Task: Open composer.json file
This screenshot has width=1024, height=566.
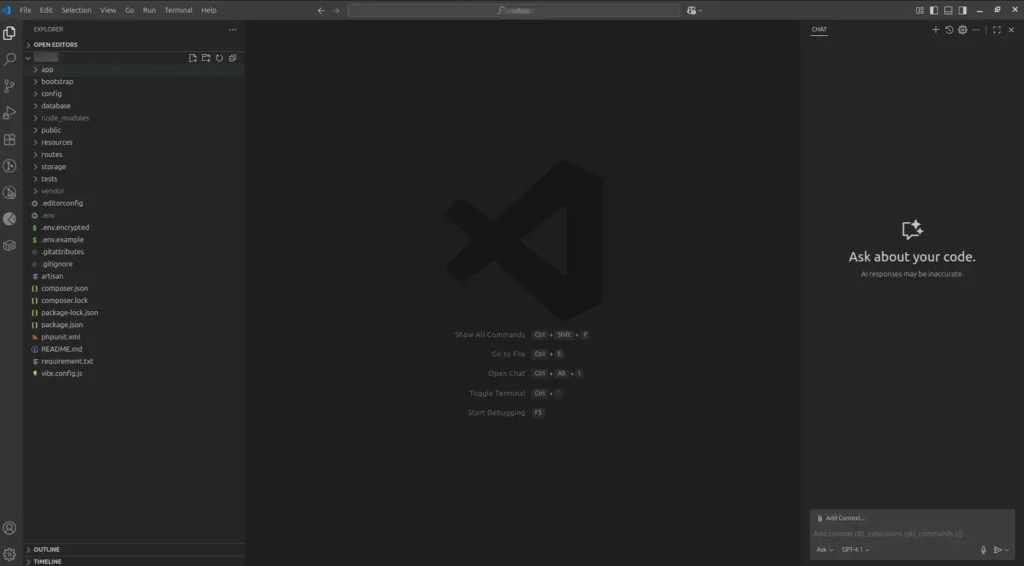Action: click(134, 288)
